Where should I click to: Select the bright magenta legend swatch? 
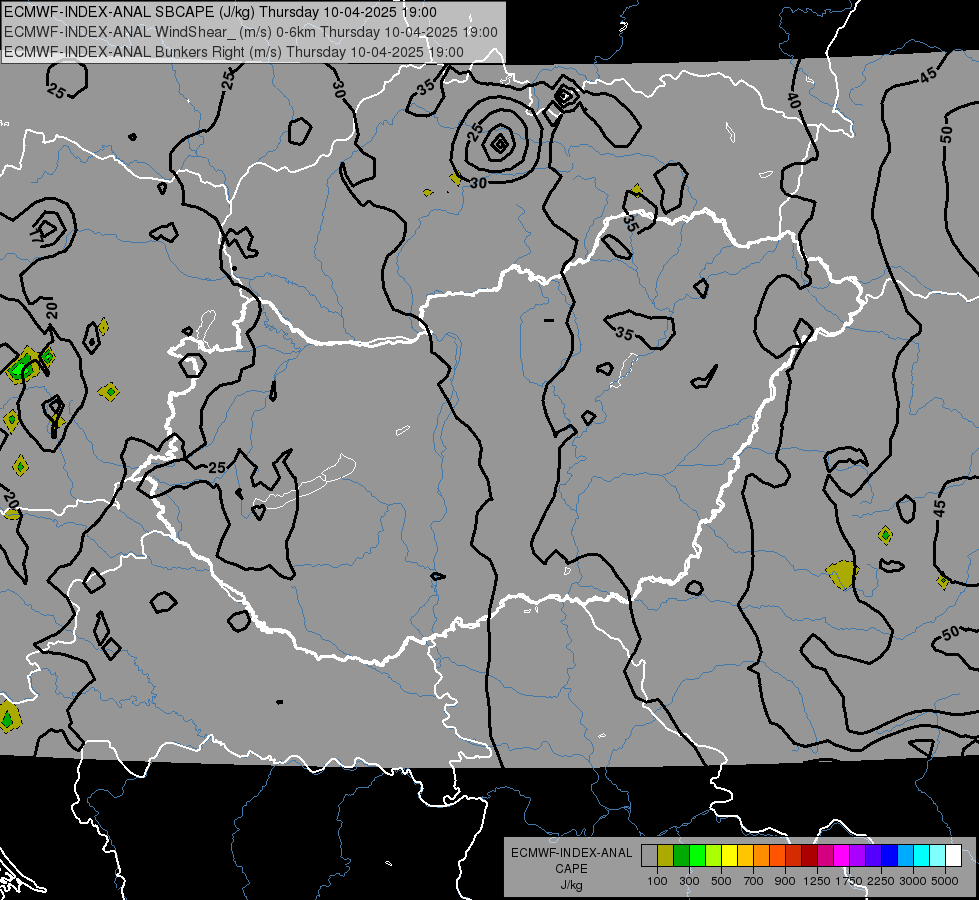pos(842,856)
